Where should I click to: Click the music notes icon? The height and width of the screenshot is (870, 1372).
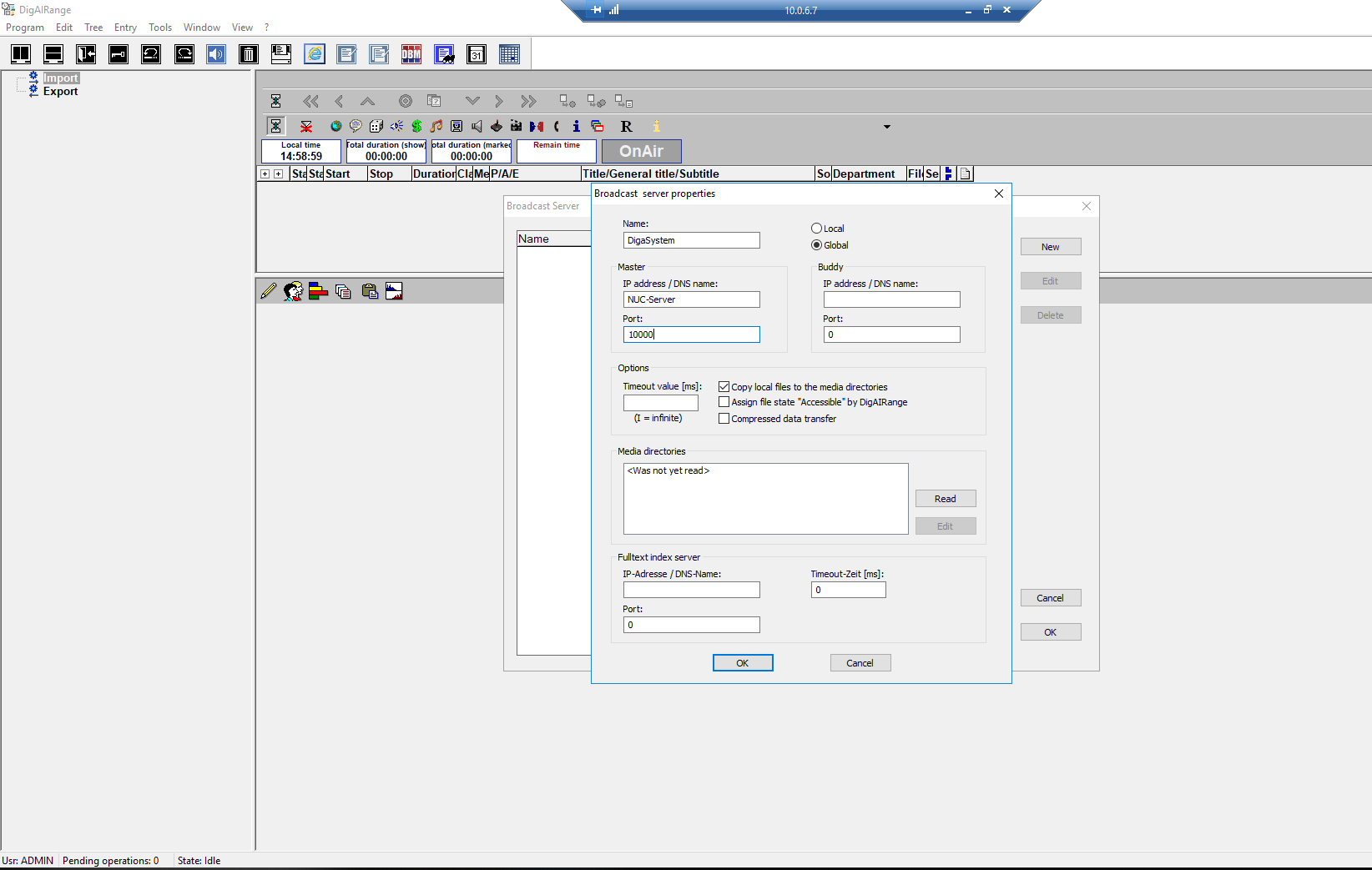pyautogui.click(x=436, y=126)
